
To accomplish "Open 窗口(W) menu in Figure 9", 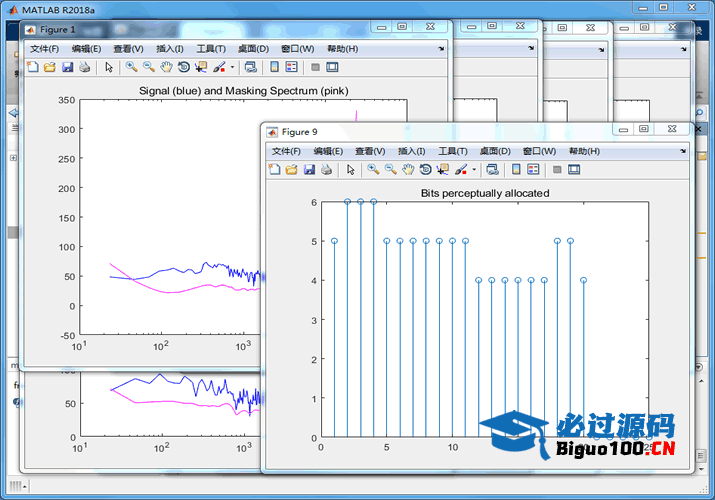I will [x=539, y=151].
